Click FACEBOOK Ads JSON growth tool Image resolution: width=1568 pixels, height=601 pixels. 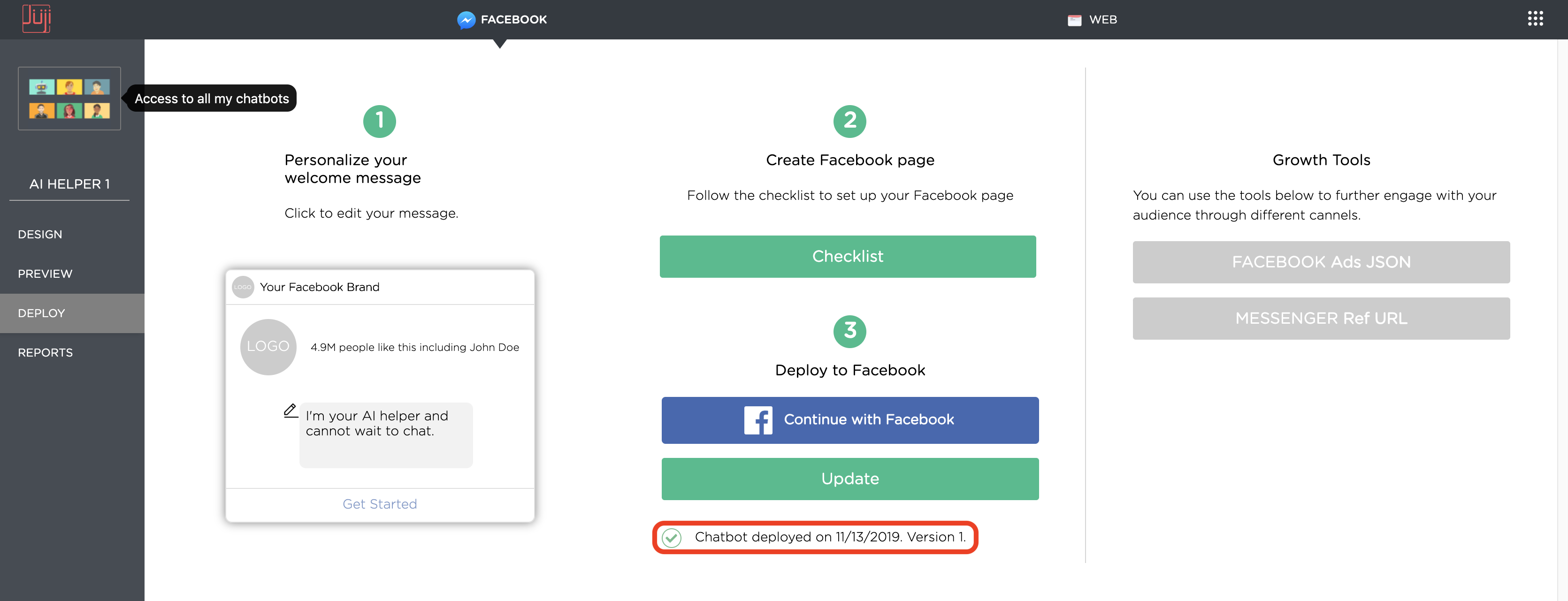point(1321,260)
